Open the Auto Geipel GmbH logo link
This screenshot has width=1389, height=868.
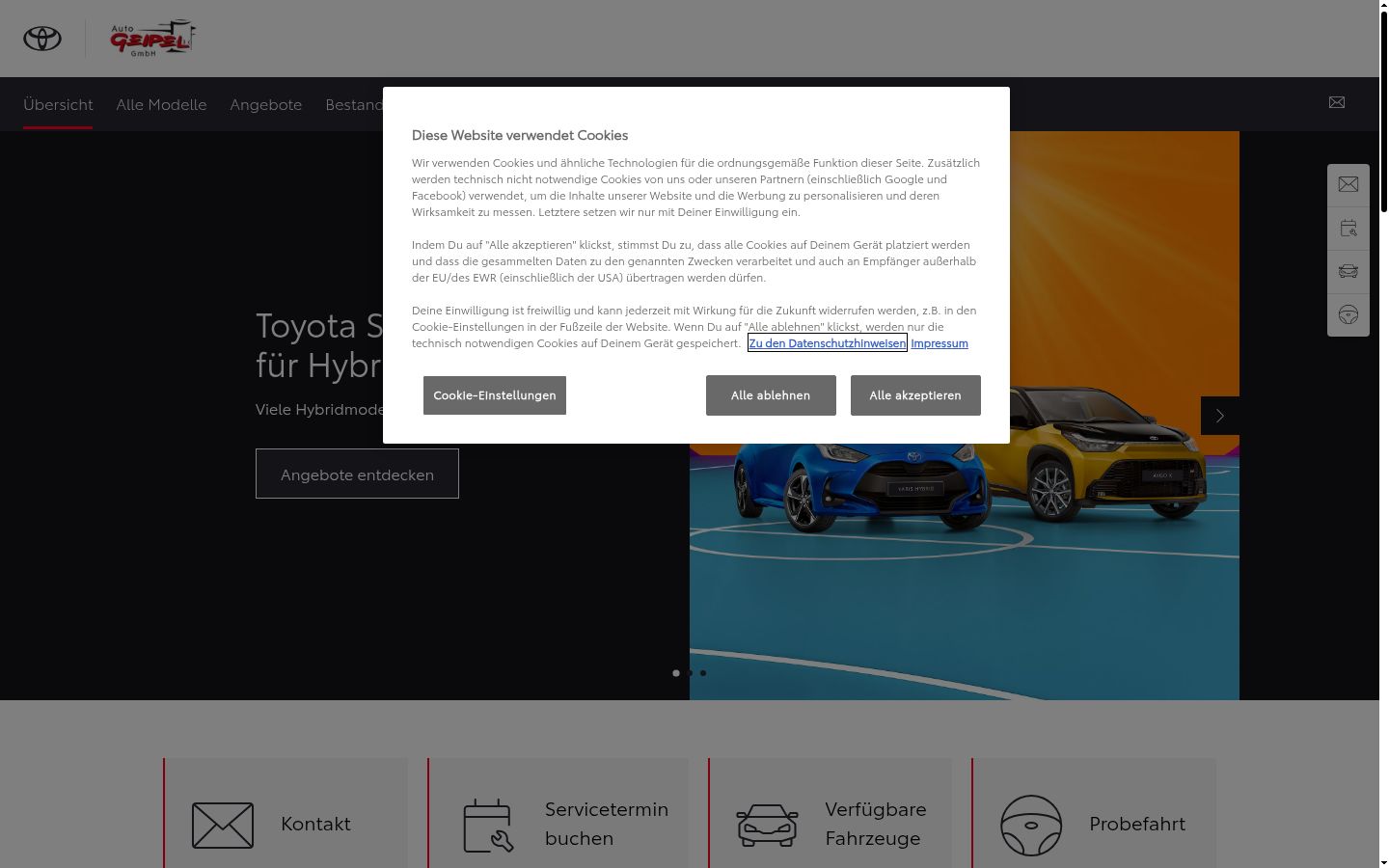tap(152, 39)
